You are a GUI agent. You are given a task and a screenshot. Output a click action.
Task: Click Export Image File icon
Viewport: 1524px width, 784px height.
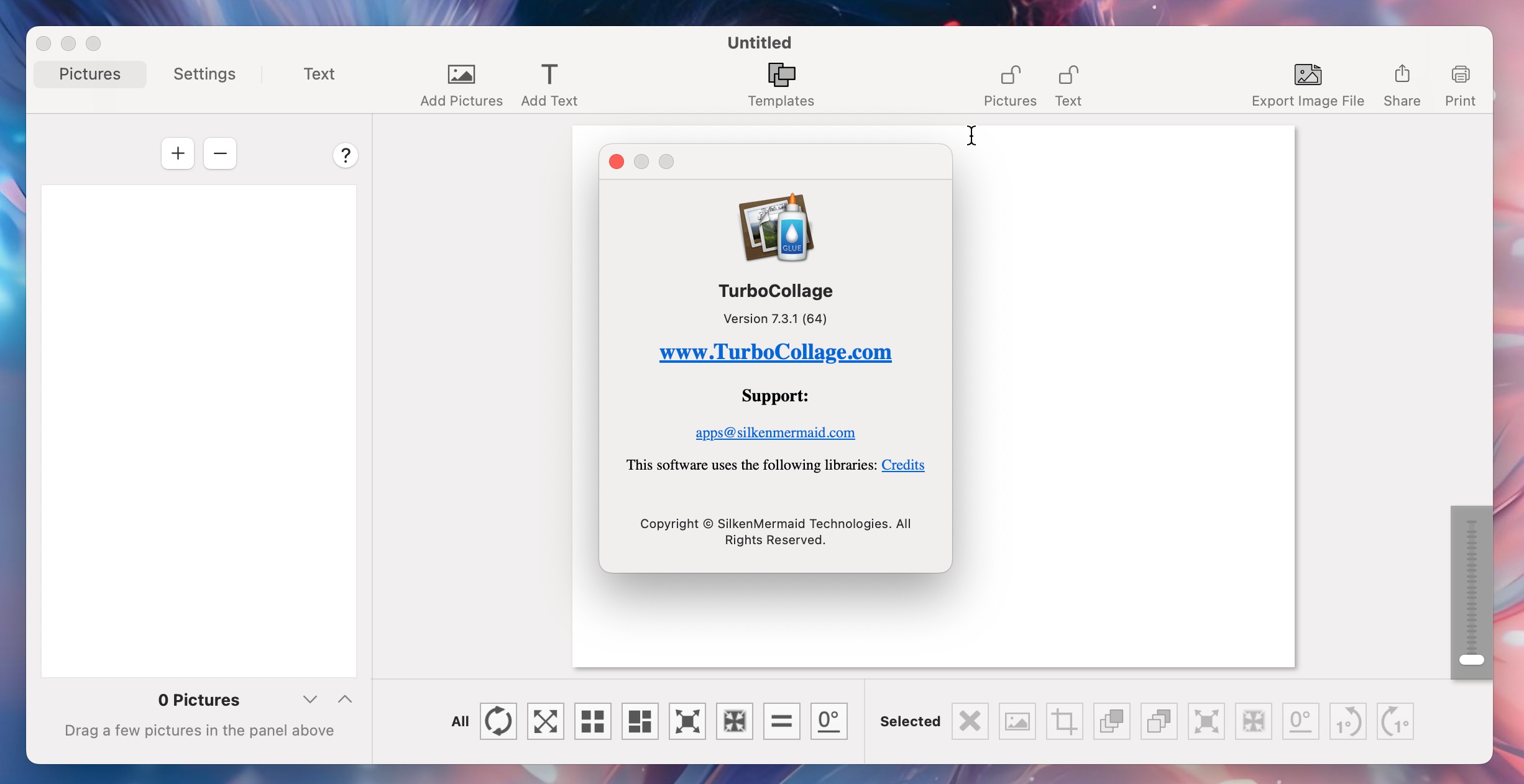[x=1308, y=75]
